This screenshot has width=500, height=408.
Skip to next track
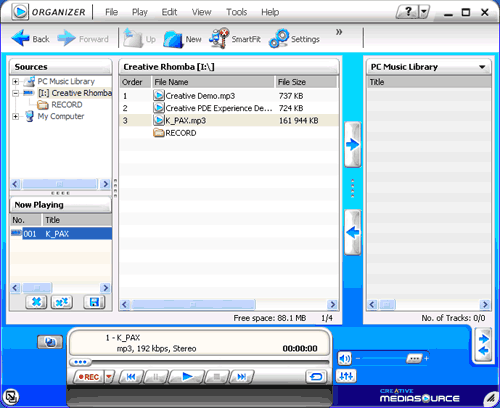(x=241, y=377)
